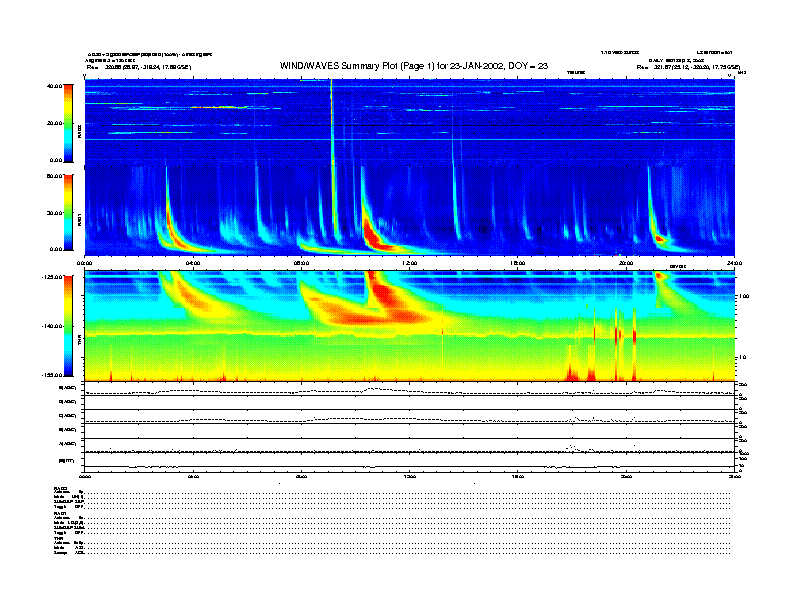Click 20:00 label under RAD1 spectrogram
Image resolution: width=792 pixels, height=612 pixels.
626,263
